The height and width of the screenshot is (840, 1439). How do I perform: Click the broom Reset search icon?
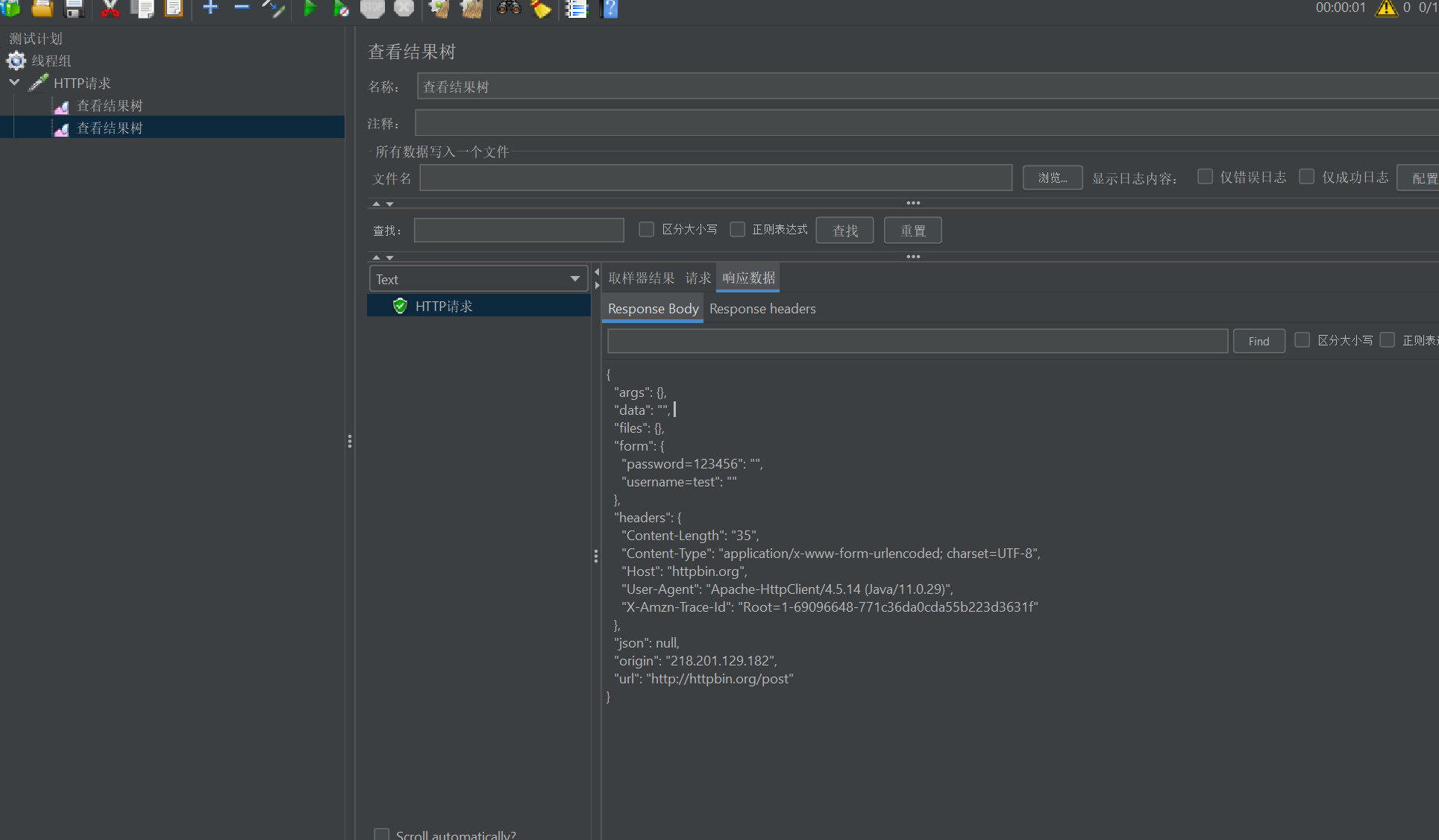pyautogui.click(x=540, y=8)
